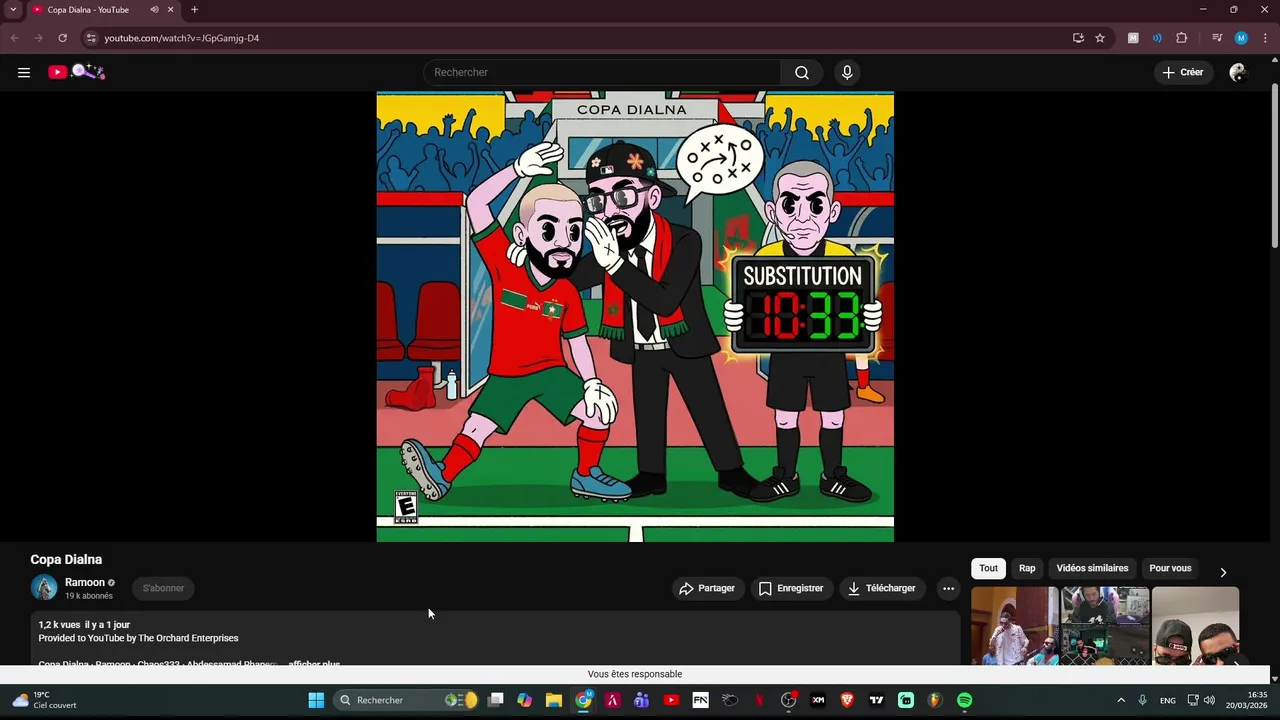
Task: Click the Copa Dialna video player artwork
Action: [x=635, y=317]
